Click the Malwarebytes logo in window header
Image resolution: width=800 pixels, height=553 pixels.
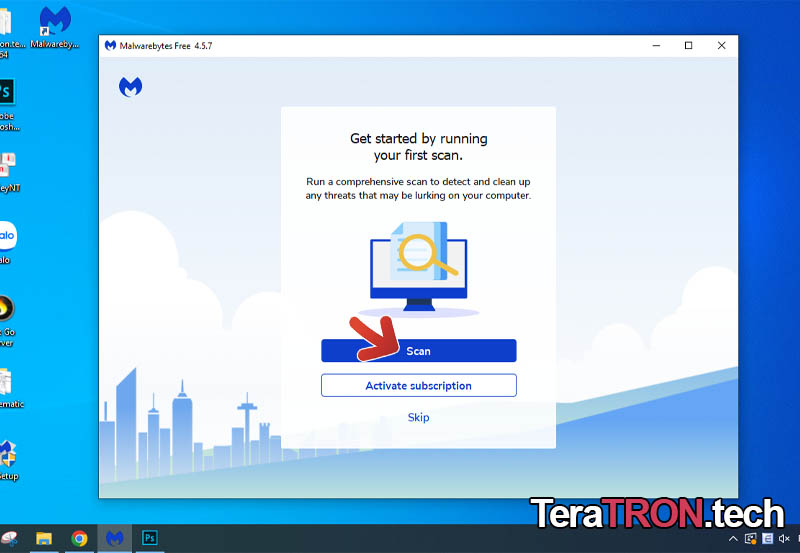click(x=131, y=87)
